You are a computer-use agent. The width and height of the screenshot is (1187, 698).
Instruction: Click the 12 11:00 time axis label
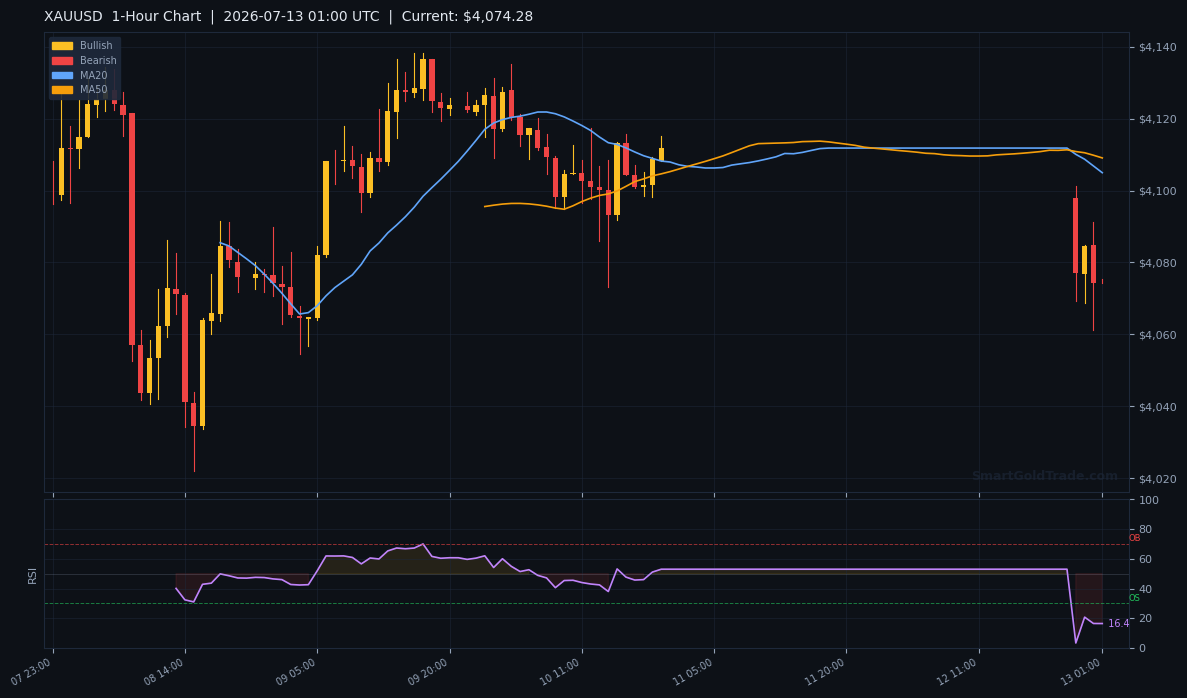958,672
